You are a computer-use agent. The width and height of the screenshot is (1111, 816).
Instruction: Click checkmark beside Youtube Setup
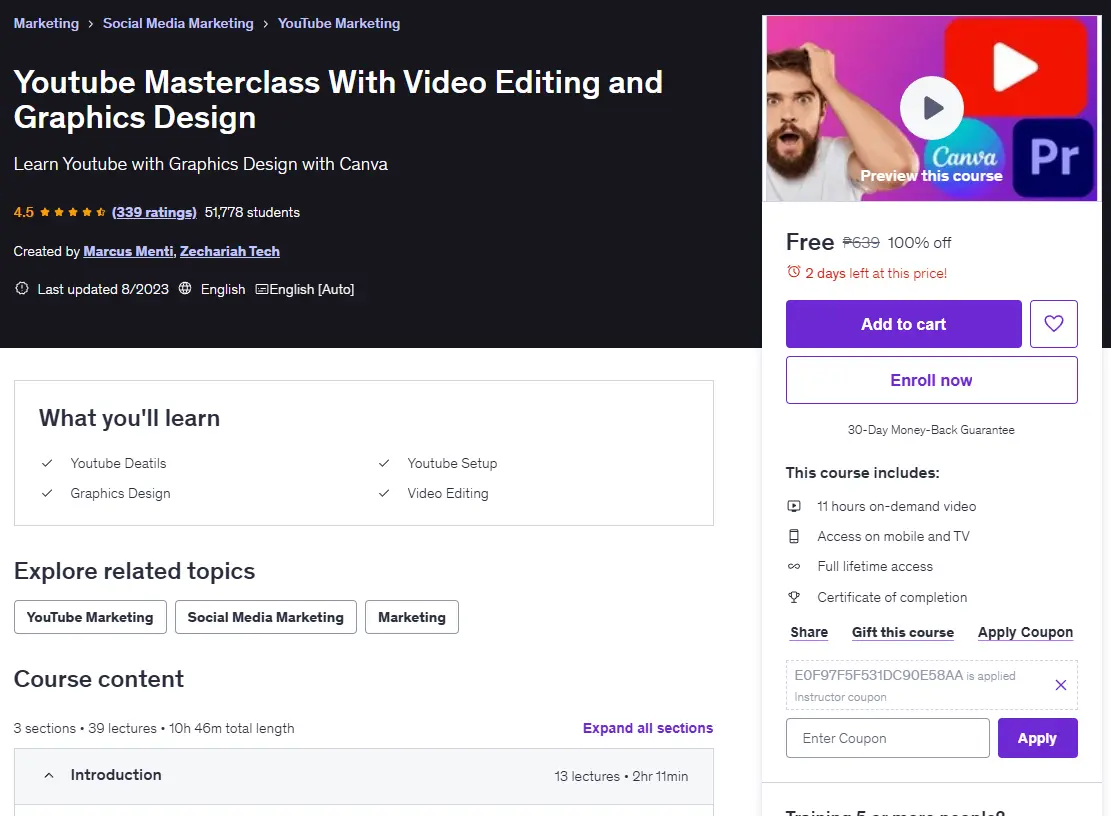384,463
